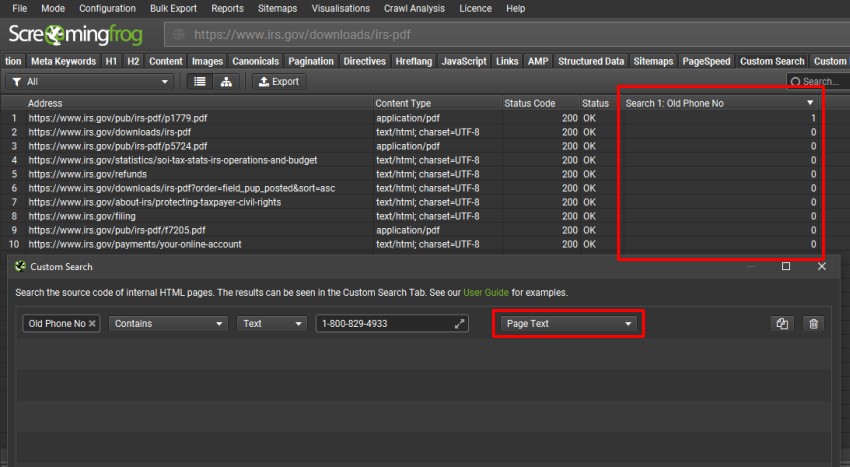Viewport: 850px width, 467px height.
Task: Select the f7205.pdf address row
Action: (117, 230)
